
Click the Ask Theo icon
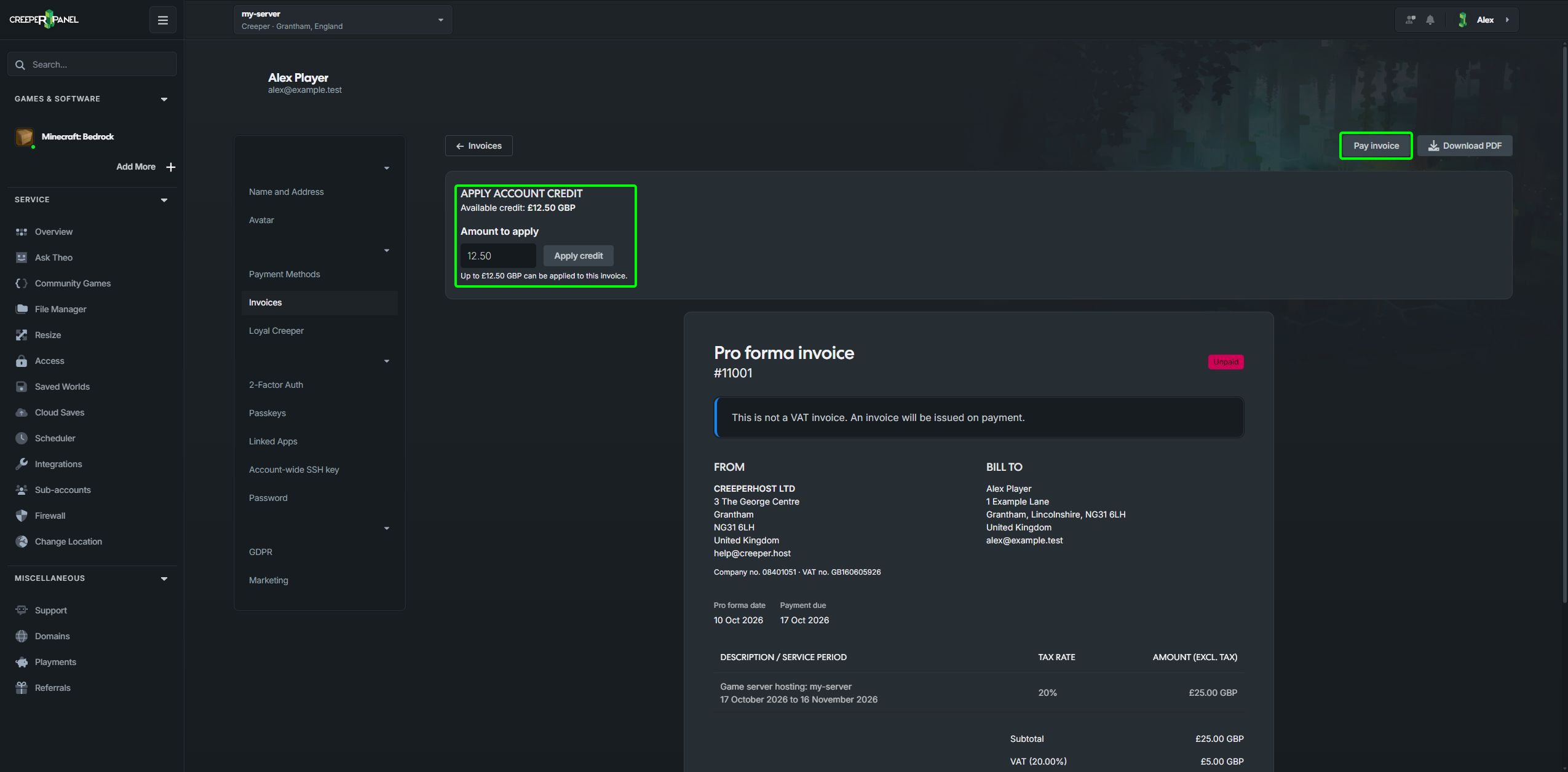22,258
